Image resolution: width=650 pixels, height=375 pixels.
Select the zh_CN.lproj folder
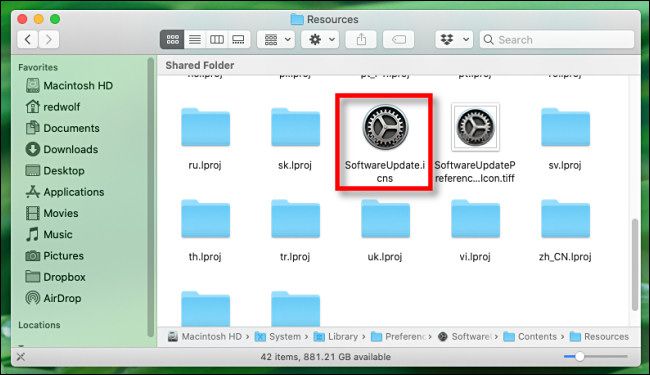[x=565, y=219]
